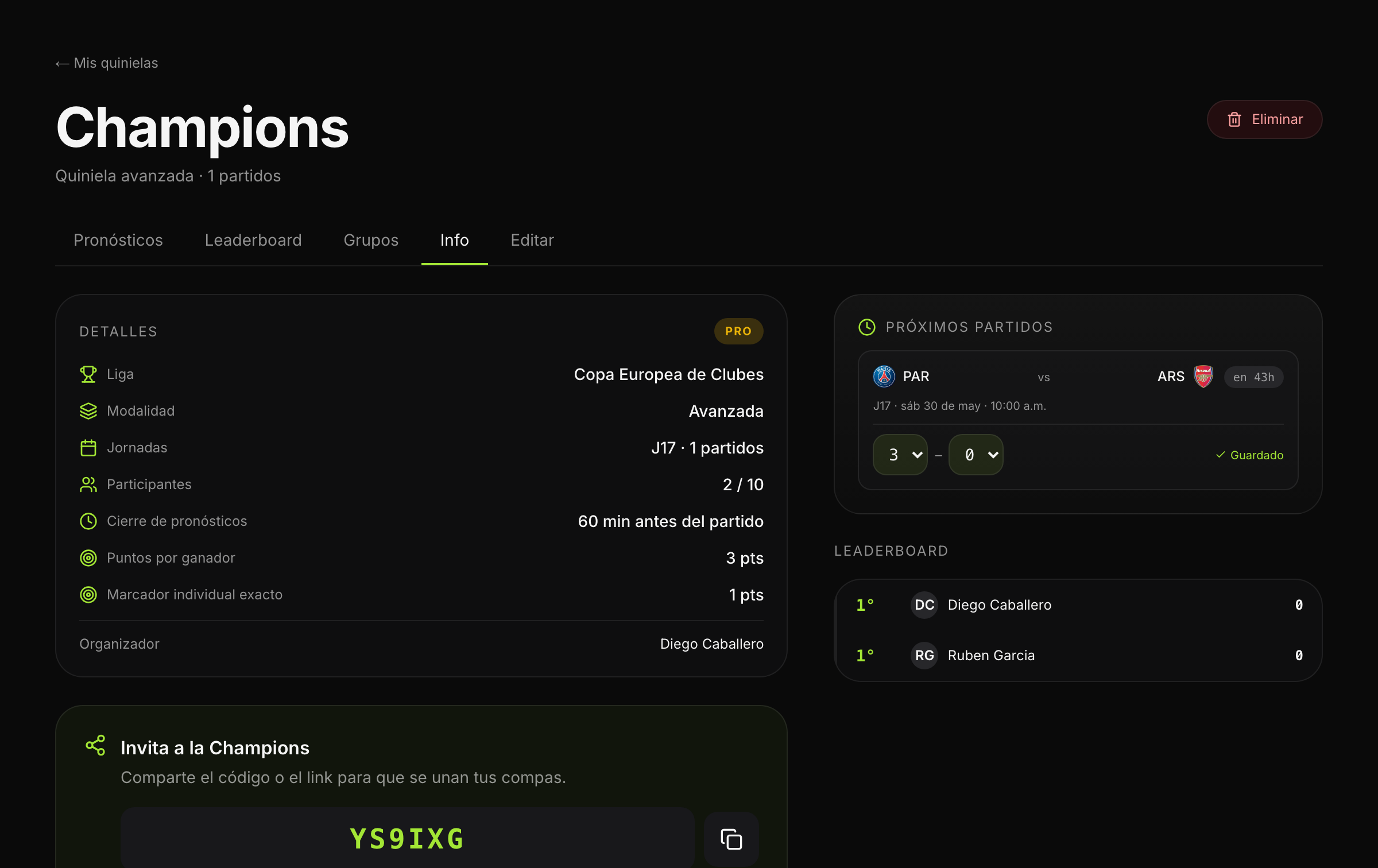The width and height of the screenshot is (1378, 868).
Task: Go back to Mis quinielas
Action: 107,63
